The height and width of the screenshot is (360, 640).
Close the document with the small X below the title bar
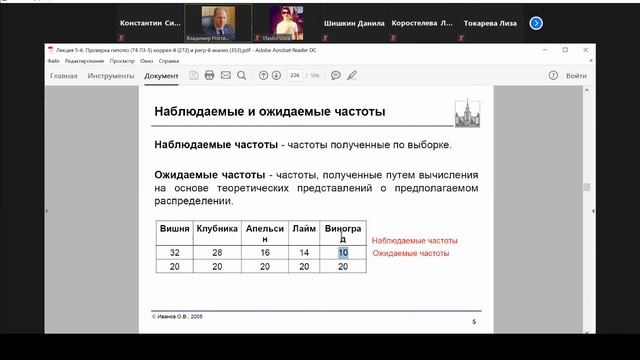[x=591, y=61]
